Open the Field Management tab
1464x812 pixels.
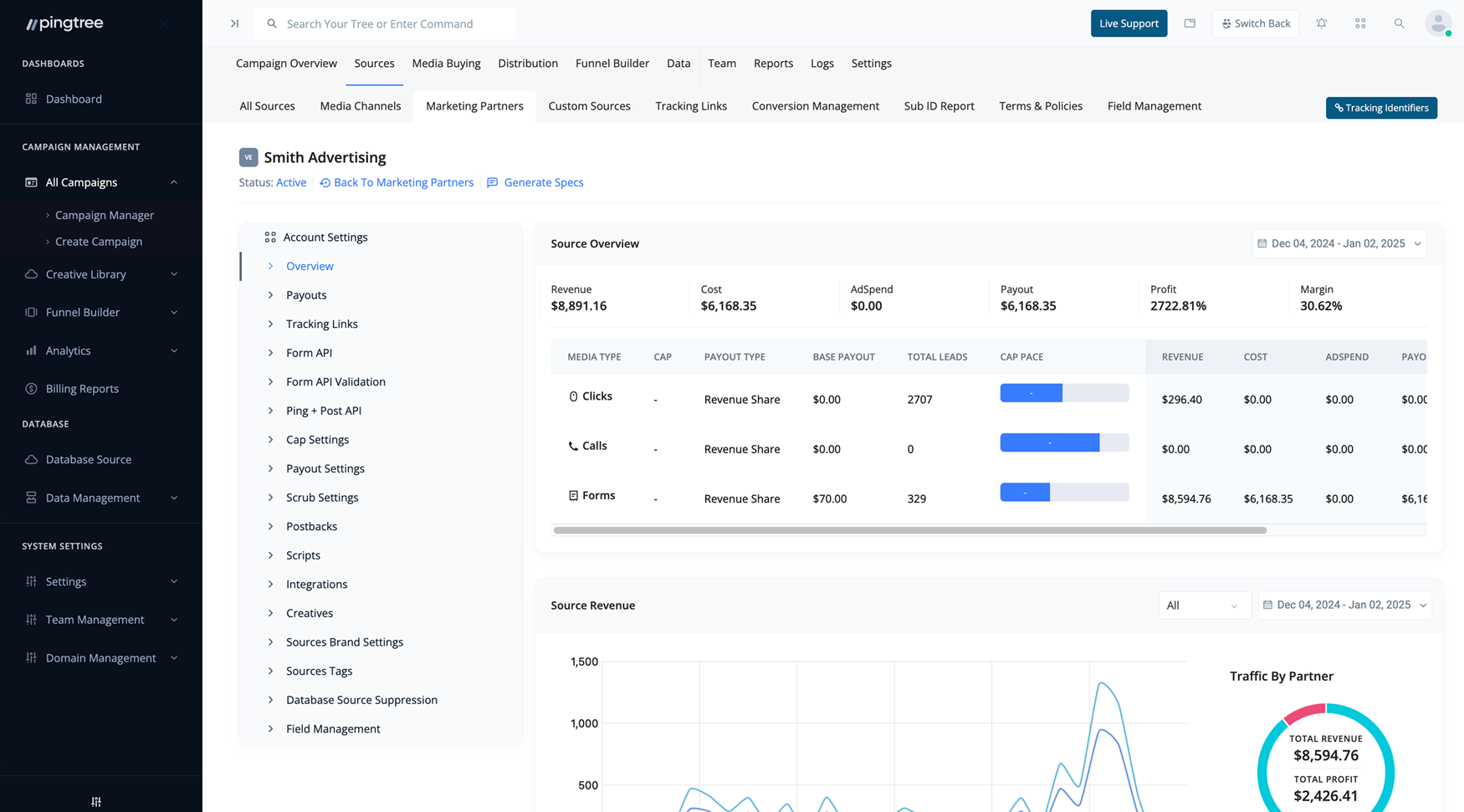pos(1154,106)
